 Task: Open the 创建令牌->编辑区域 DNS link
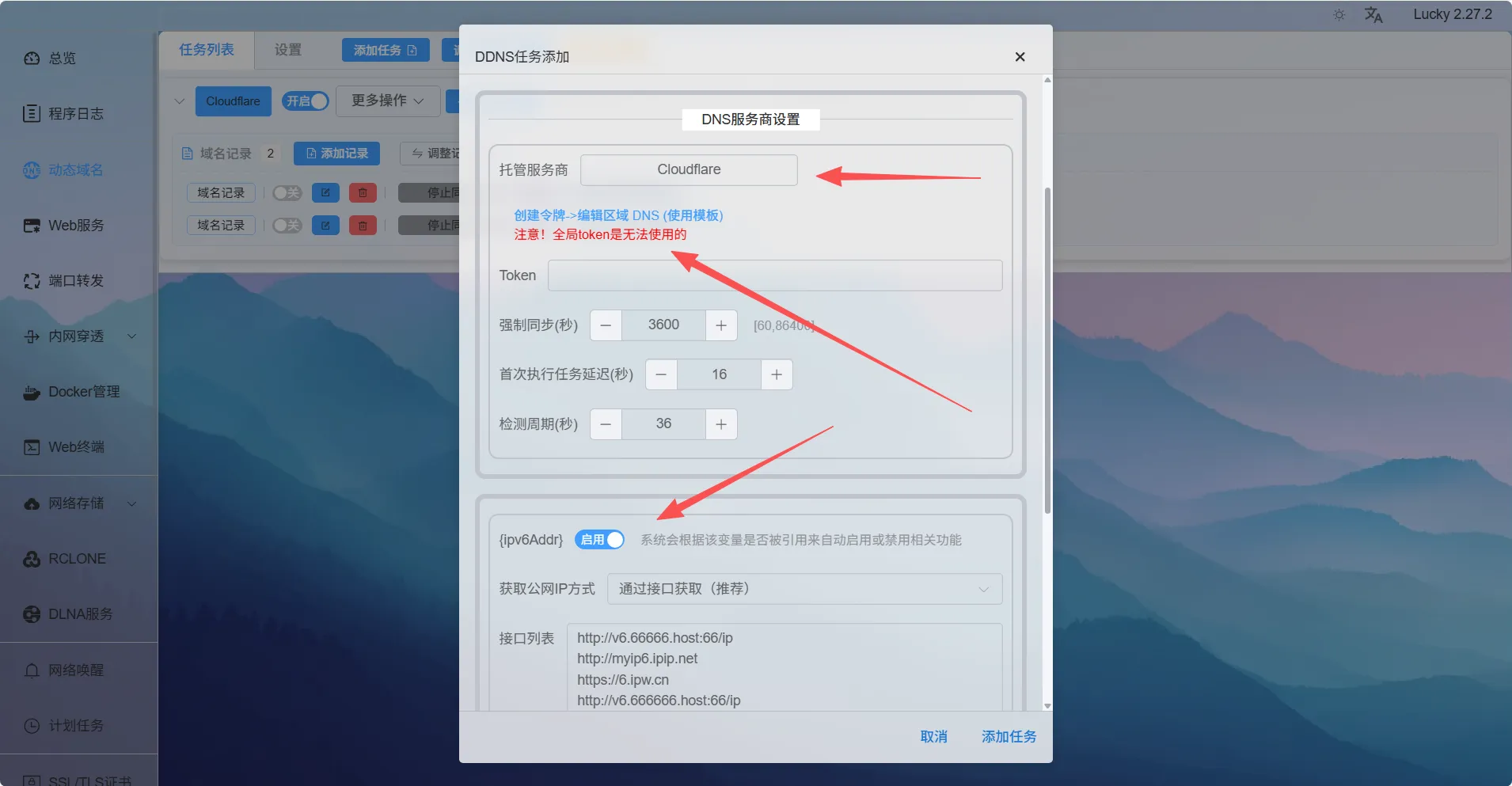point(618,215)
